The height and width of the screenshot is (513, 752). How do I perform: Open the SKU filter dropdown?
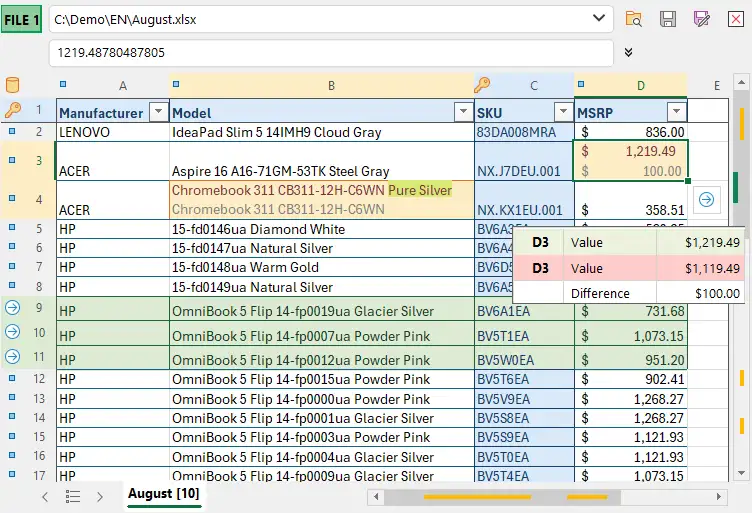click(563, 112)
